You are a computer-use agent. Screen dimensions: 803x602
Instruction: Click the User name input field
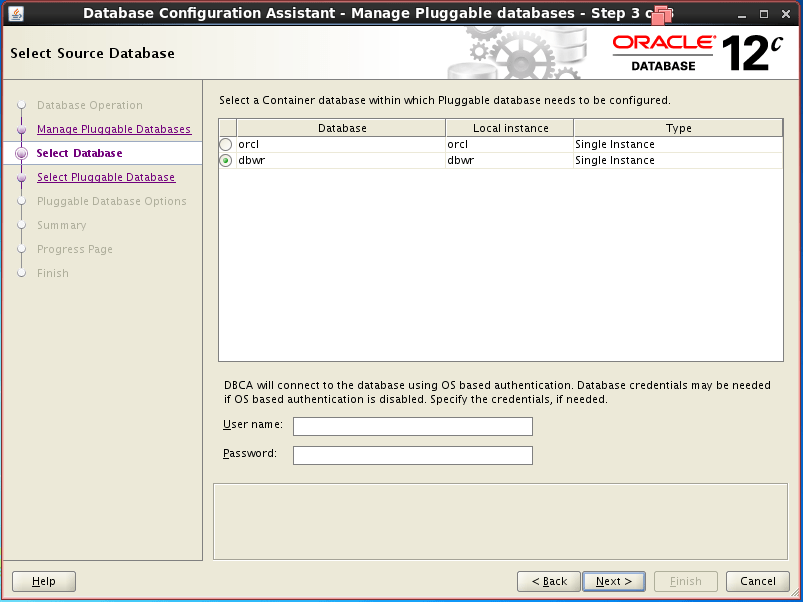tap(412, 426)
